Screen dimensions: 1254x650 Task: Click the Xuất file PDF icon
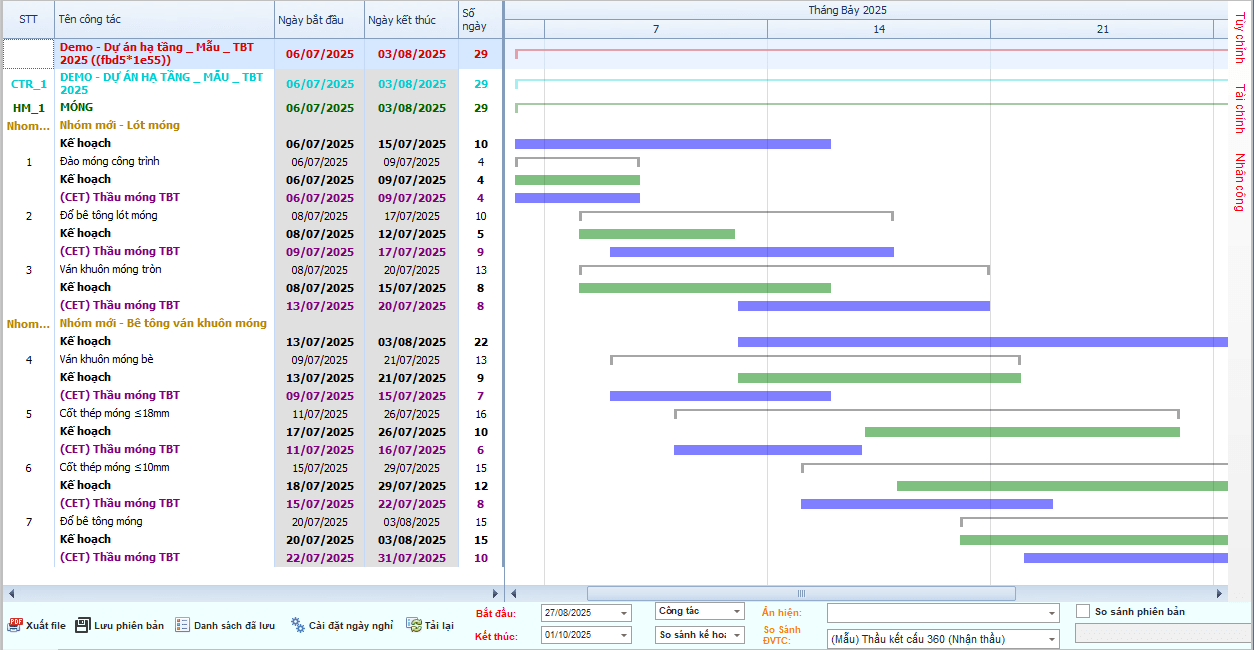point(15,625)
